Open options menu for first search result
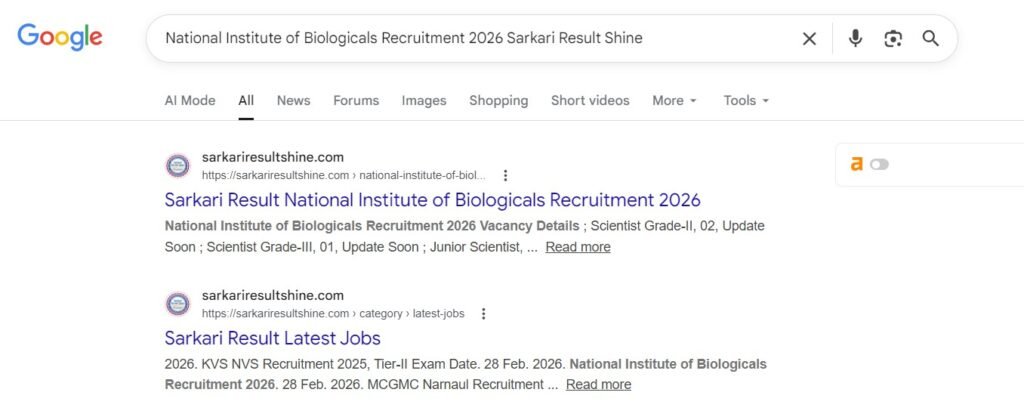This screenshot has width=1024, height=417. (x=505, y=175)
